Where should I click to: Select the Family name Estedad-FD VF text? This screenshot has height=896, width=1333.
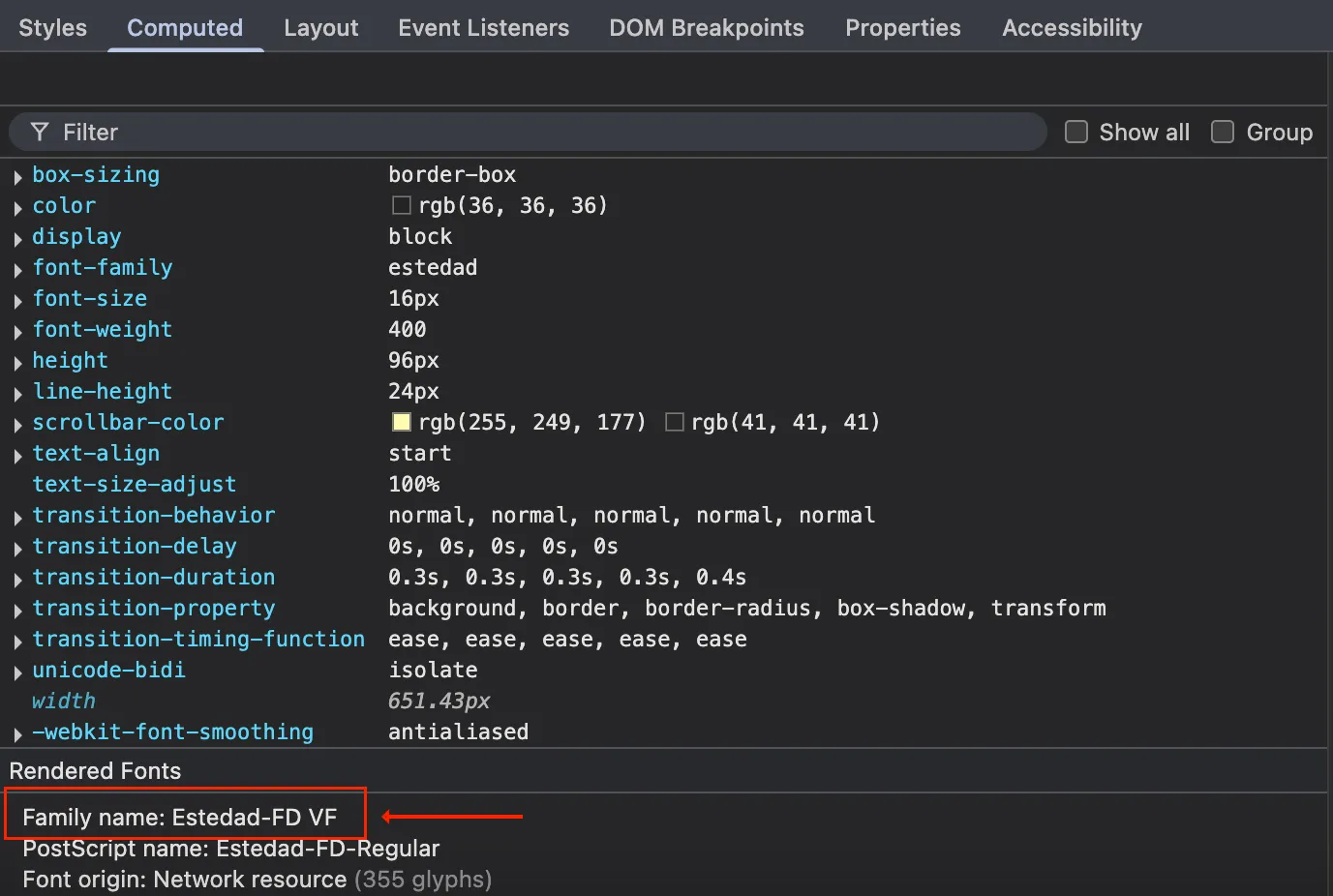pyautogui.click(x=180, y=818)
